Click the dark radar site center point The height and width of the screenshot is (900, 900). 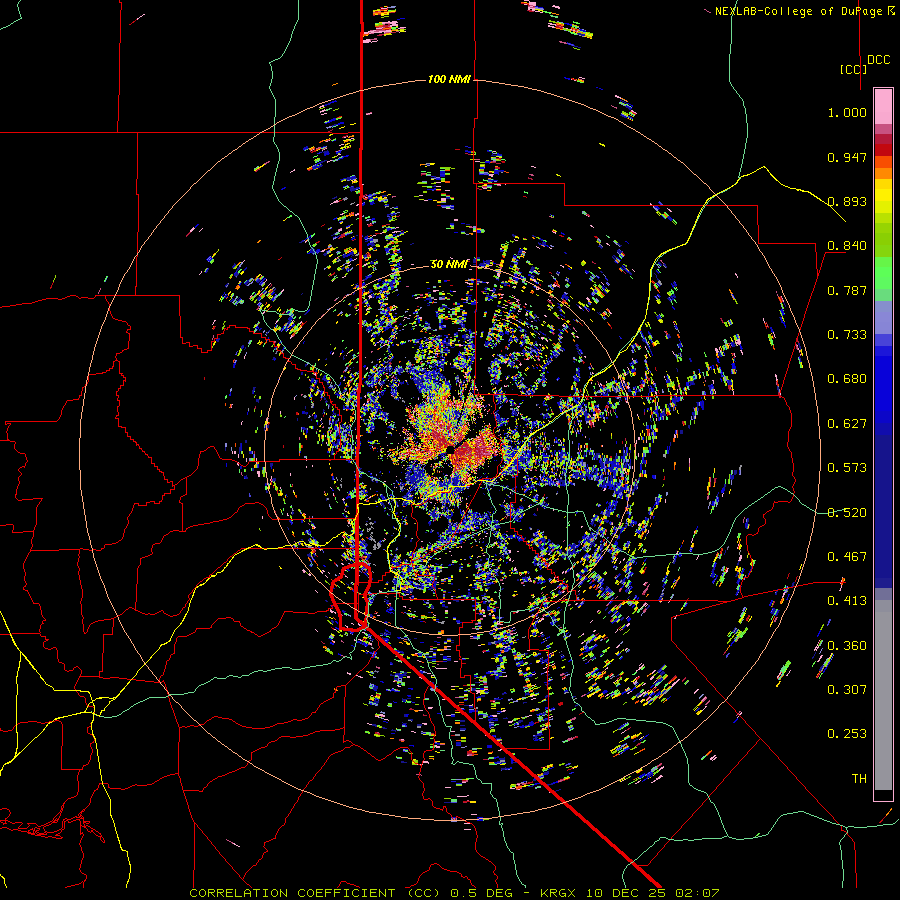tap(451, 449)
